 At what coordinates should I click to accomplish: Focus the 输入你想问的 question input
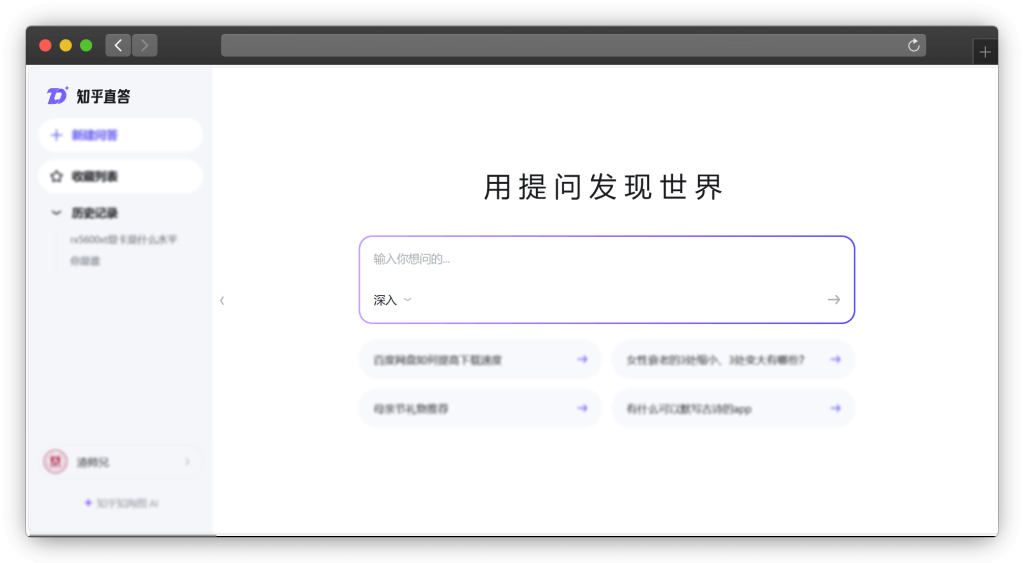click(x=607, y=259)
